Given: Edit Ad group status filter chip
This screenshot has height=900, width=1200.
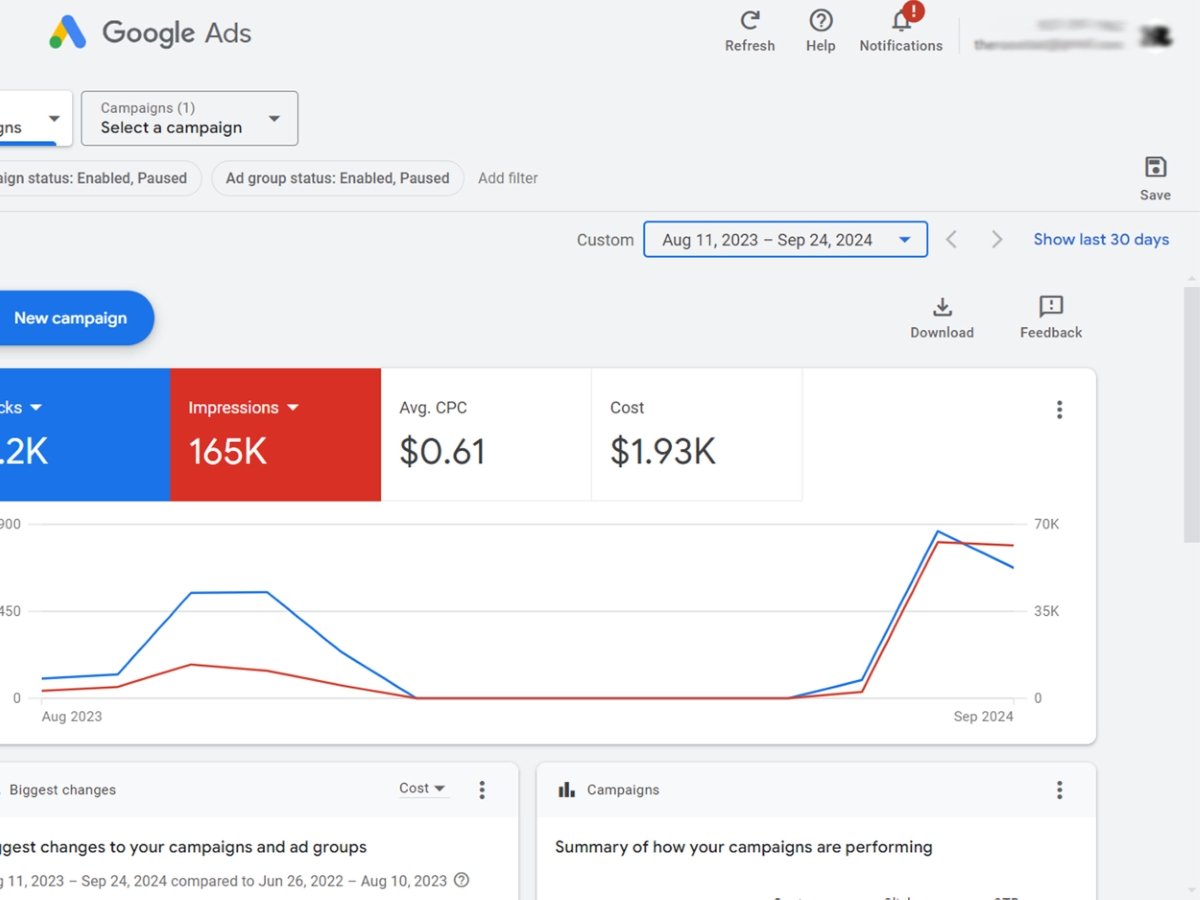Looking at the screenshot, I should click(x=338, y=178).
